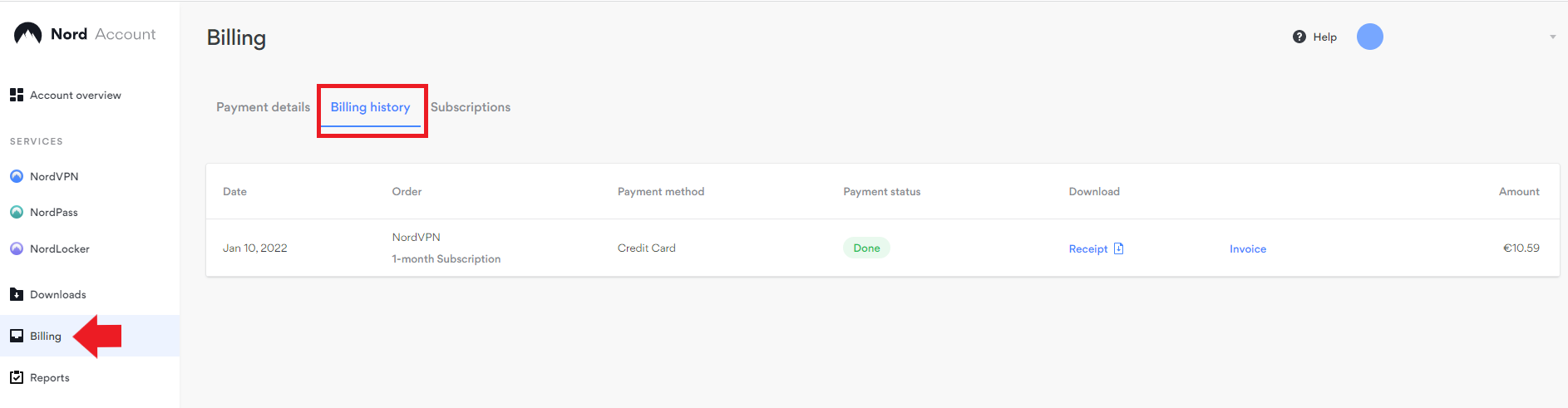The height and width of the screenshot is (408, 1568).
Task: Click the blue user avatar circle
Action: pos(1370,37)
